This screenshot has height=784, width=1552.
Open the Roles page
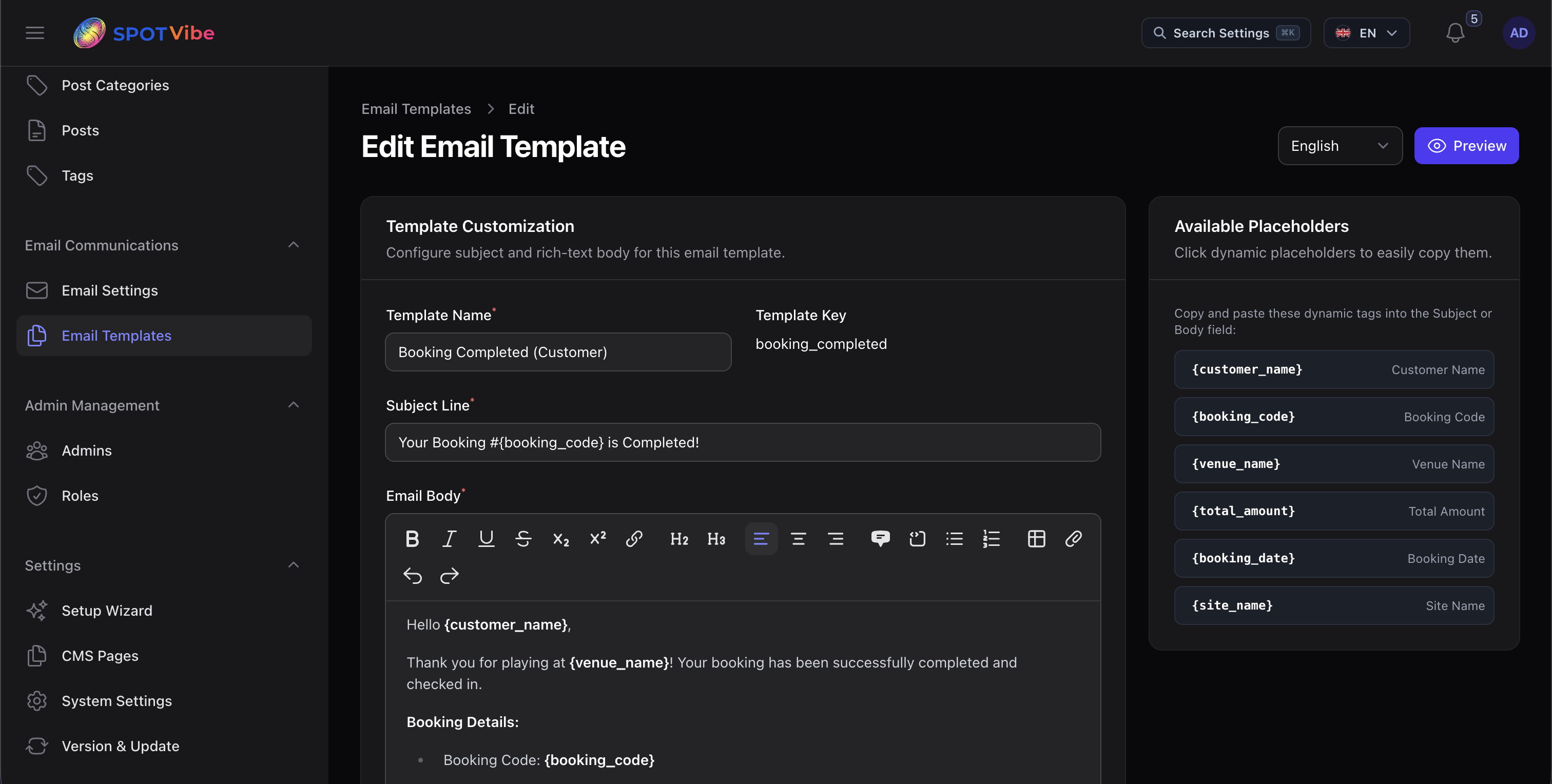(164, 496)
